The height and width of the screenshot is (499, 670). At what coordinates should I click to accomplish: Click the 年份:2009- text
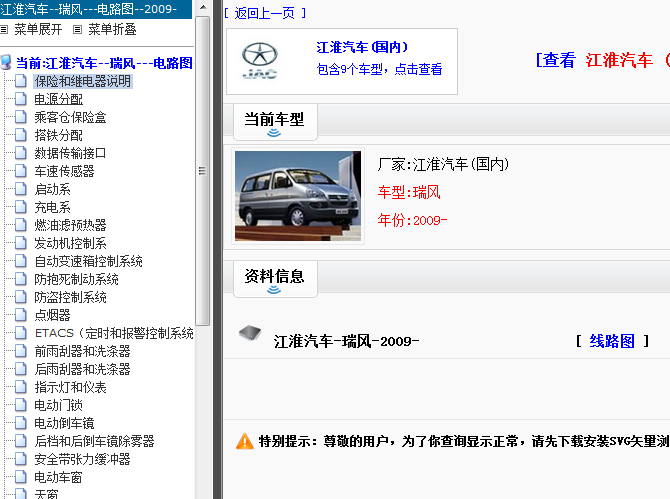click(x=412, y=220)
